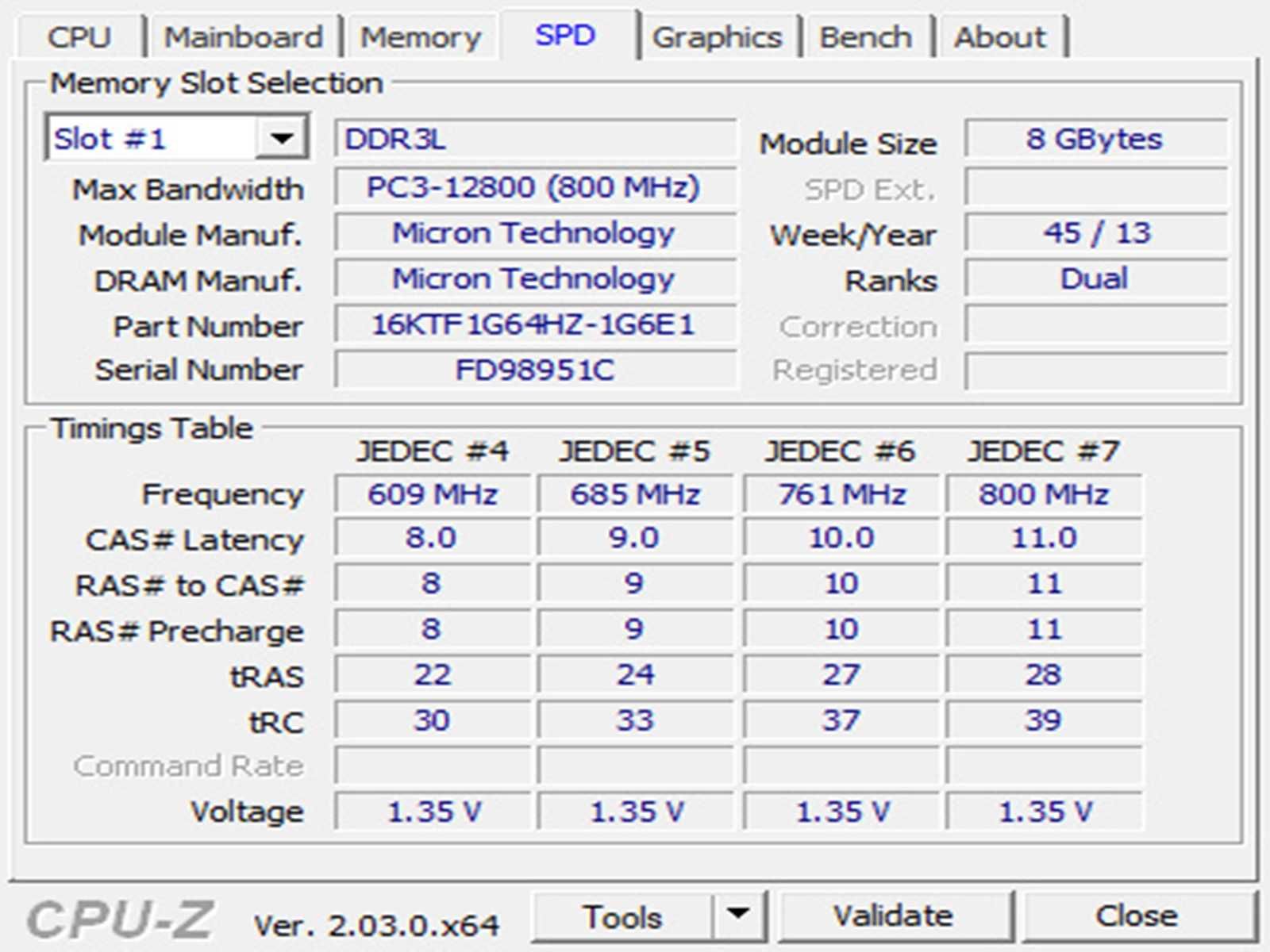
Task: Open the About tab
Action: 1000,37
